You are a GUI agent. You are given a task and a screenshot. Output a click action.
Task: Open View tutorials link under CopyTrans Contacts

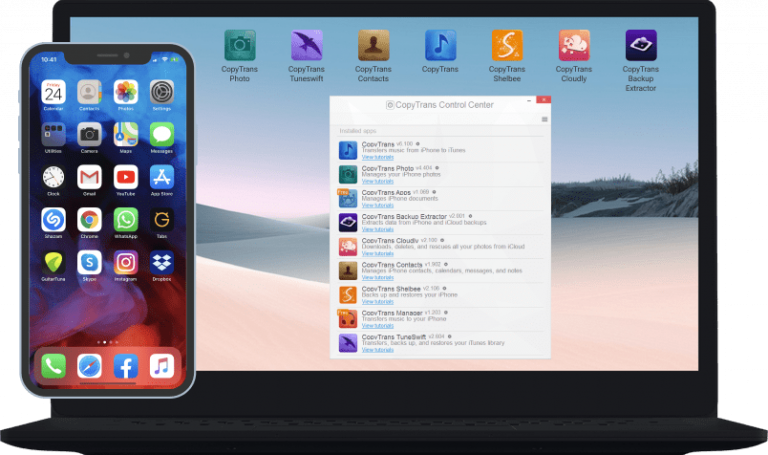coord(378,278)
